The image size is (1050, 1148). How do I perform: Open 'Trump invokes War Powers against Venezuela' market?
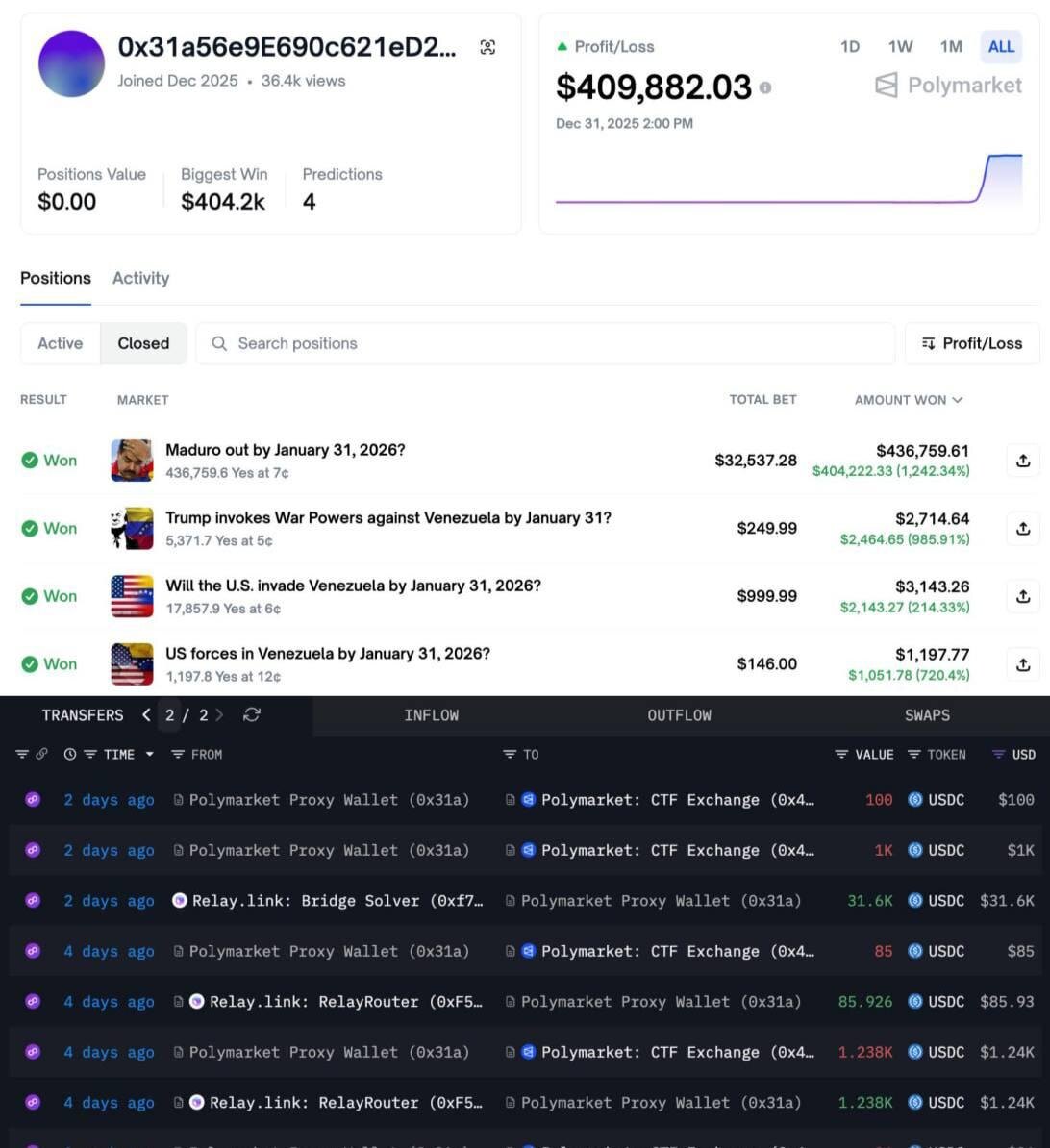(x=388, y=517)
